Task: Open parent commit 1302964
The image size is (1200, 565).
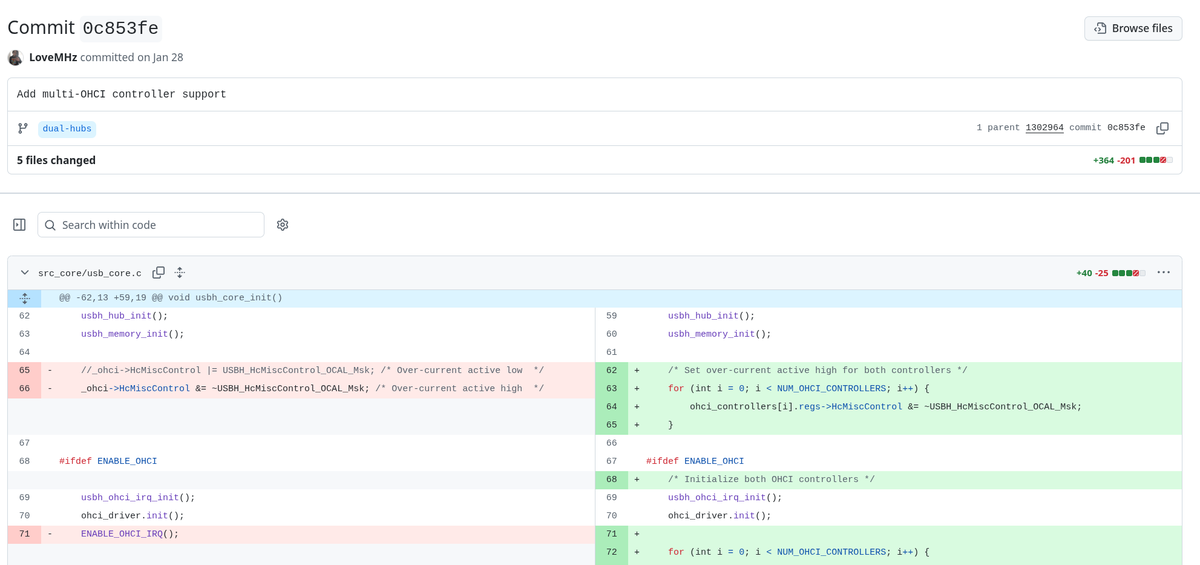Action: coord(1044,128)
